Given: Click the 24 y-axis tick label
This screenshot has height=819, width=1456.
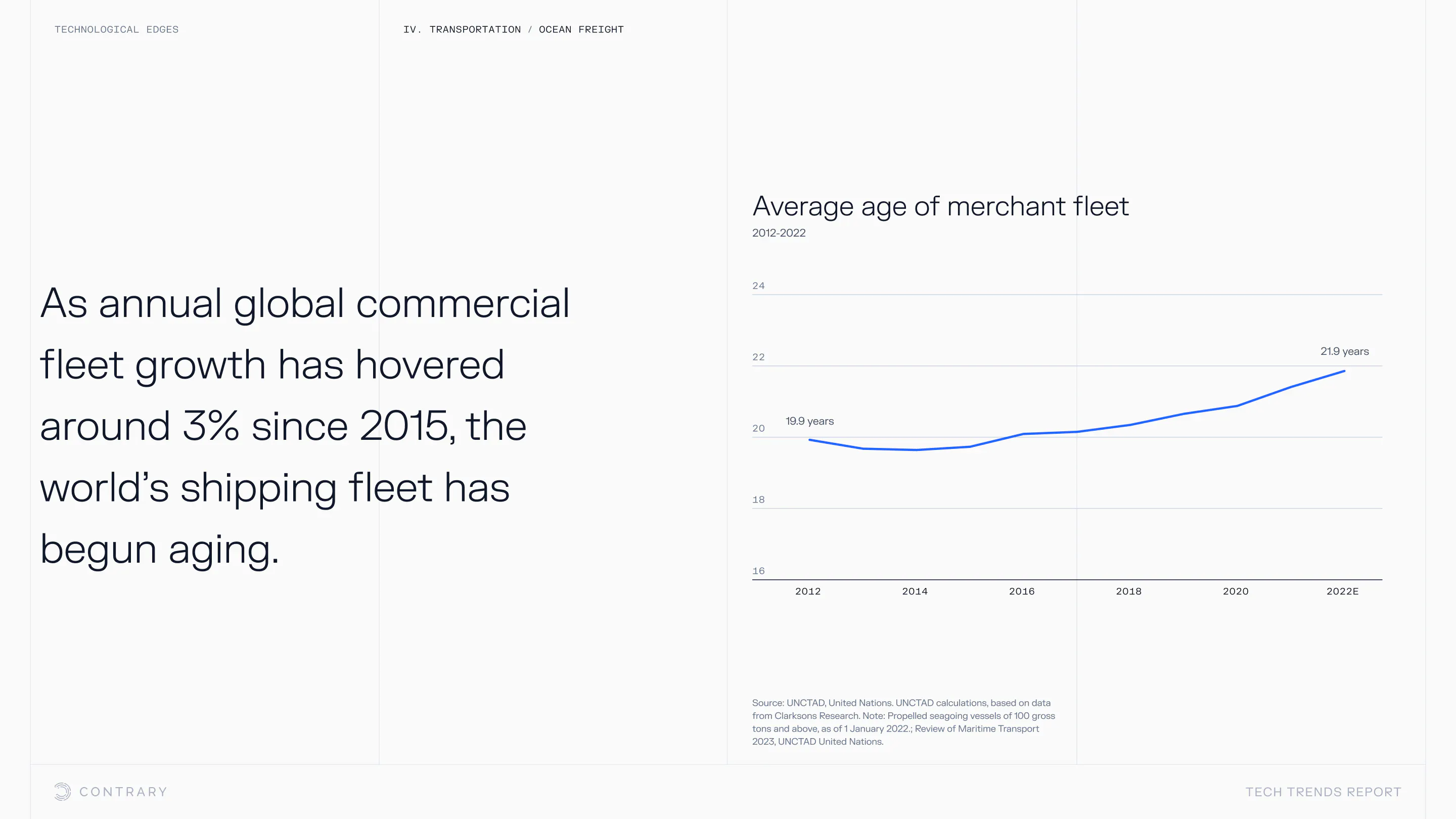Looking at the screenshot, I should coord(758,286).
